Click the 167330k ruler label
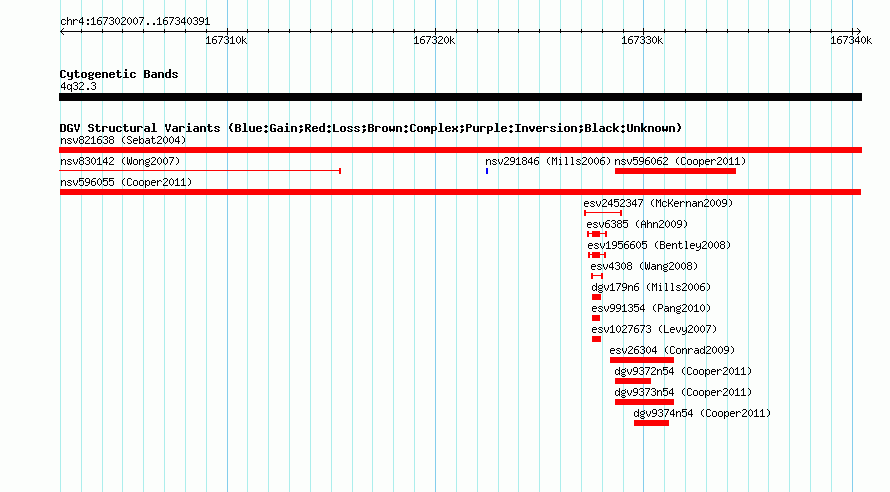The width and height of the screenshot is (890, 492). point(642,40)
